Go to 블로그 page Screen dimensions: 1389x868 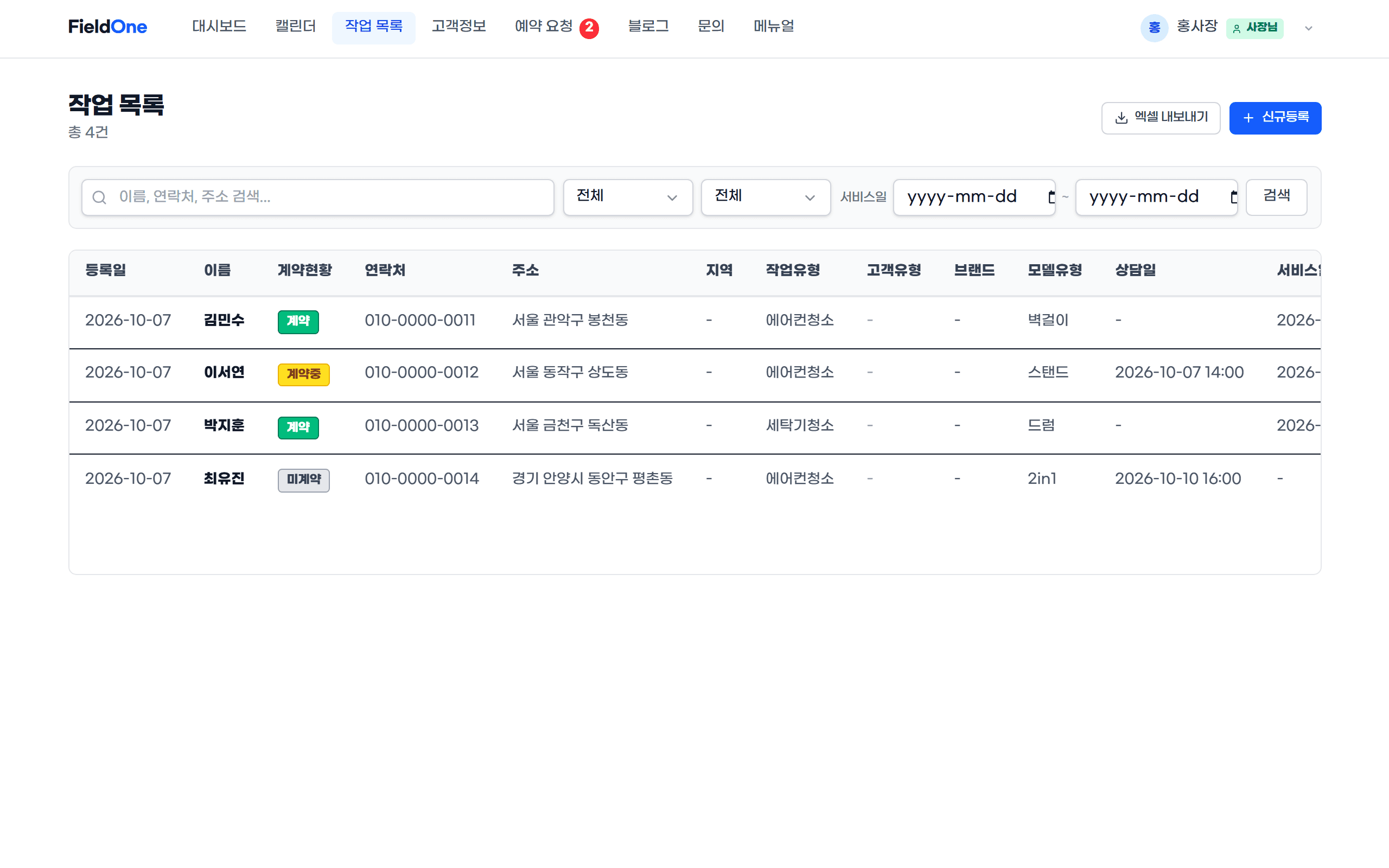tap(648, 27)
